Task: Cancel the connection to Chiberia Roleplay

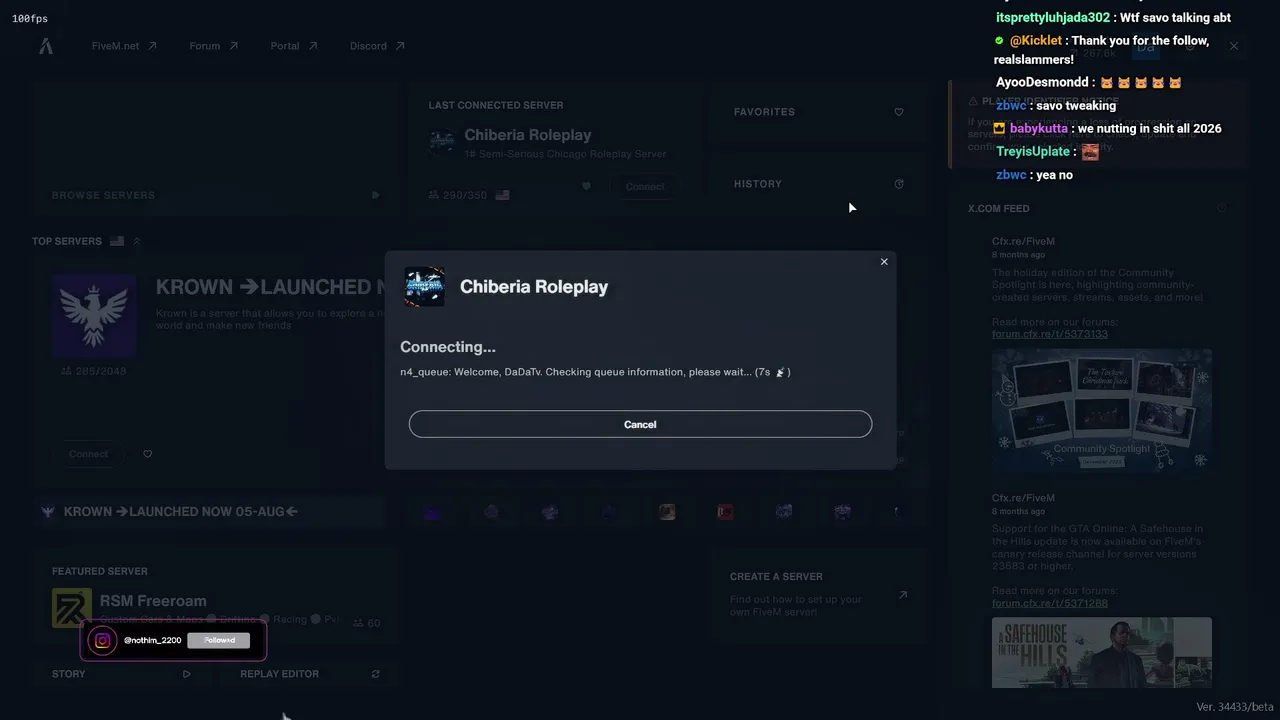Action: [x=640, y=424]
